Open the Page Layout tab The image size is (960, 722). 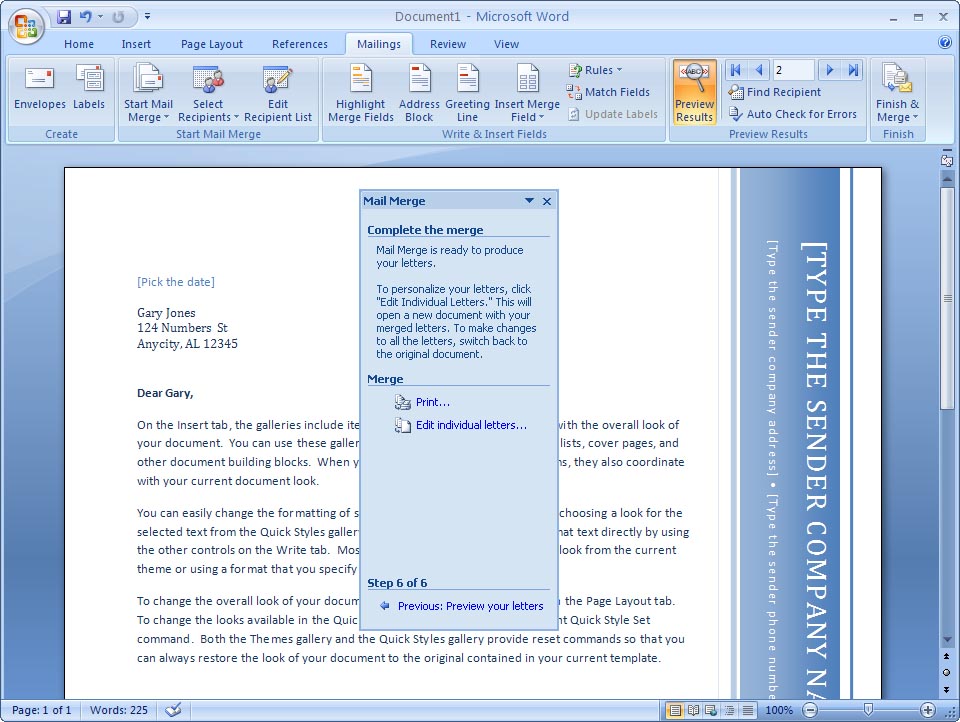pyautogui.click(x=212, y=44)
